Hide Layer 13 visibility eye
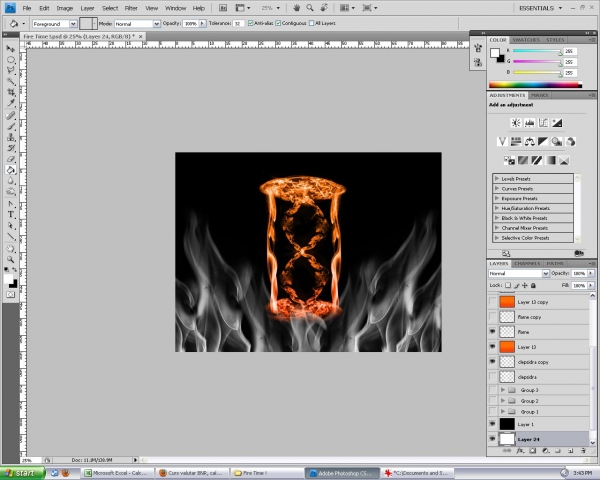 point(492,346)
